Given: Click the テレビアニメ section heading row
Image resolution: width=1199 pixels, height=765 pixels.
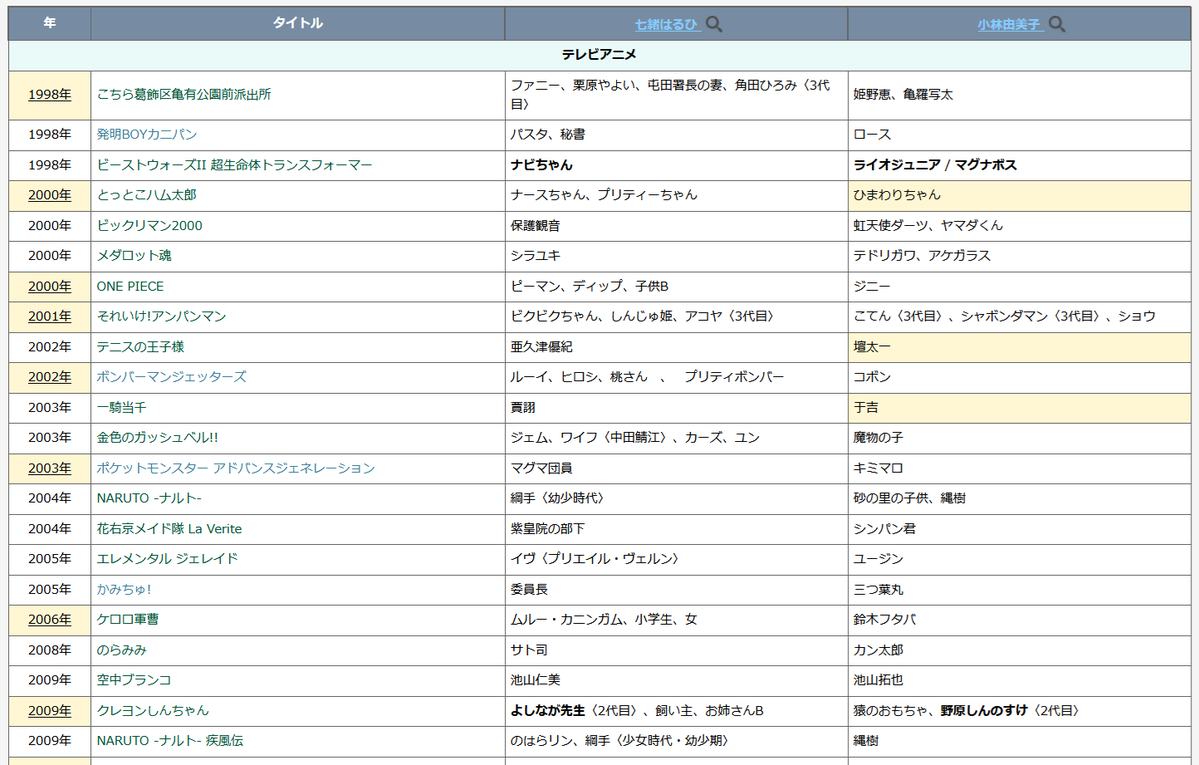Looking at the screenshot, I should 600,55.
